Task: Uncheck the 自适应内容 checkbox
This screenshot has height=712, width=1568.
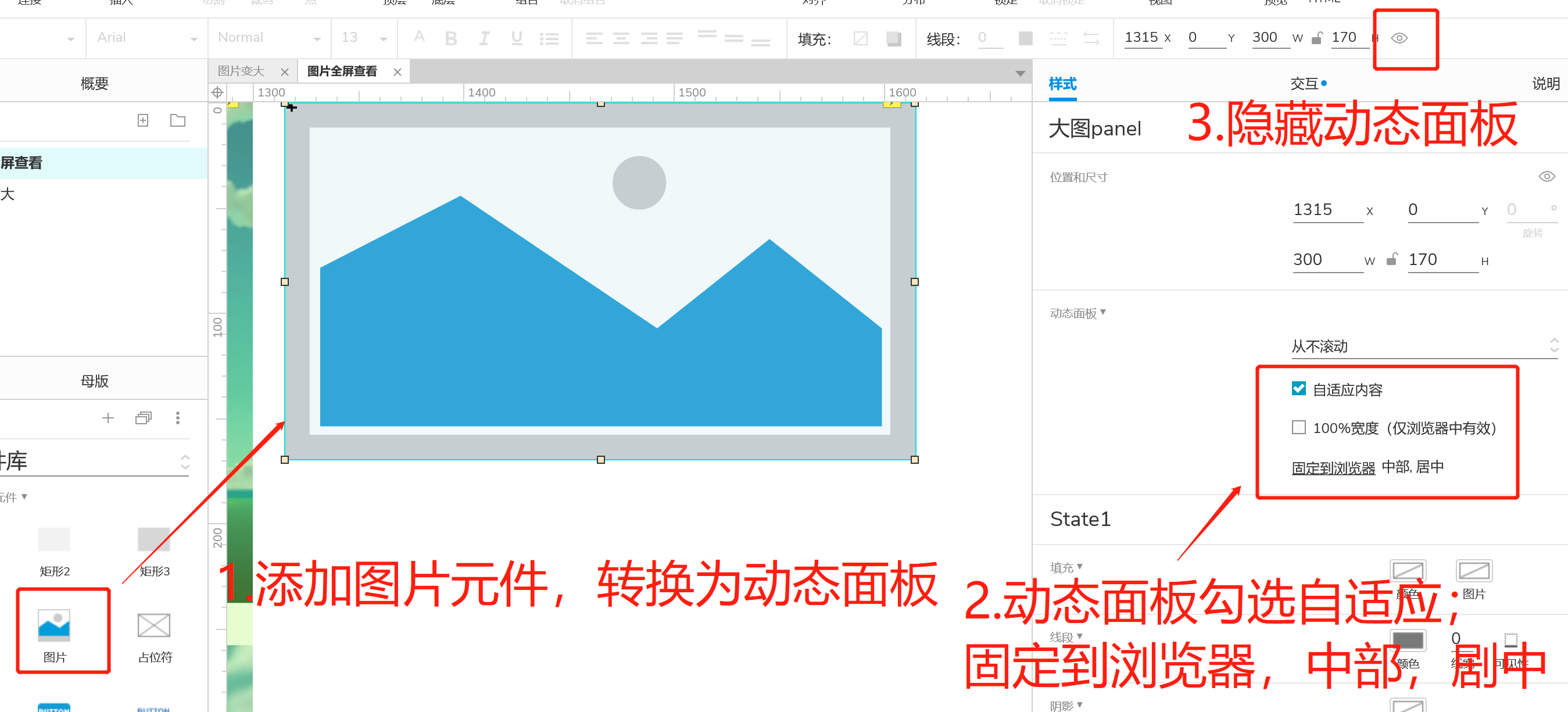Action: (x=1298, y=389)
